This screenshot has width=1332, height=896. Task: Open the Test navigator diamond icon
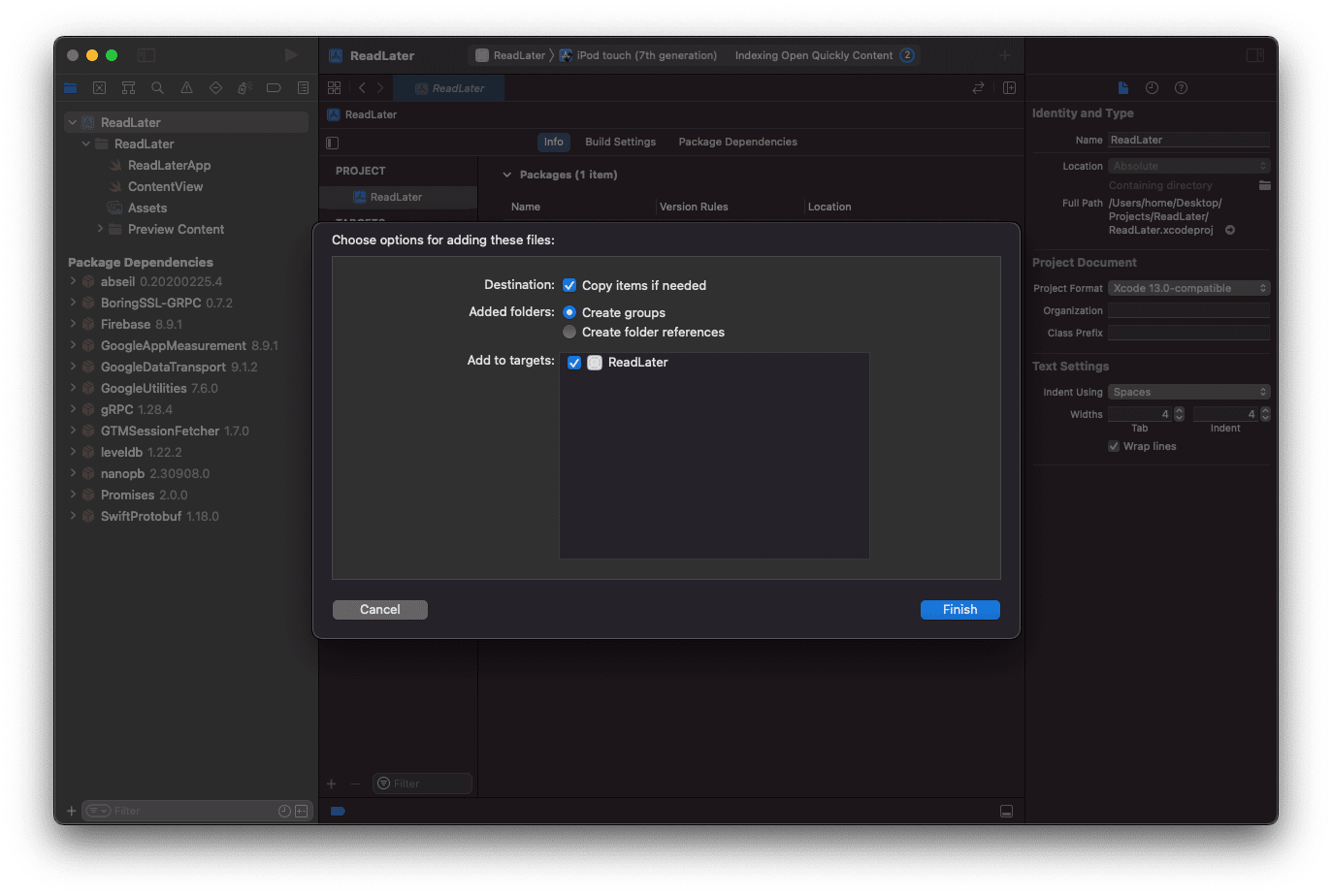[215, 88]
